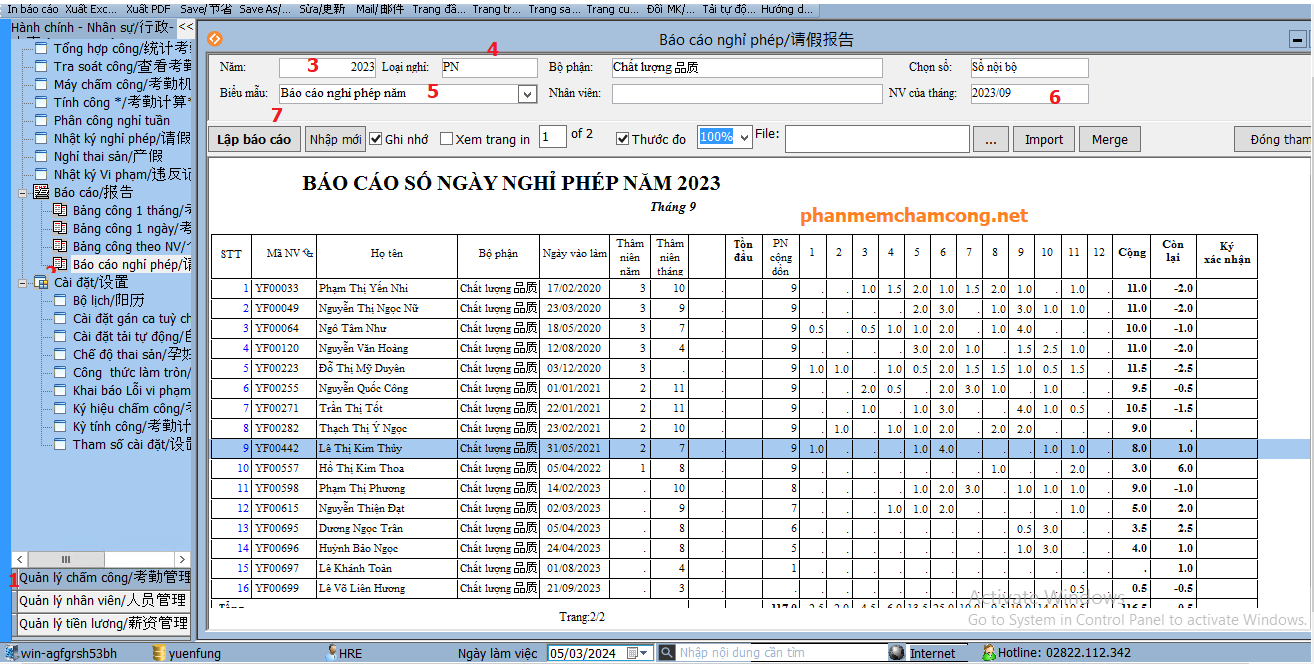The width and height of the screenshot is (1314, 664).
Task: Switch to Quản lý nhân viên/人员管理 tab
Action: 103,600
